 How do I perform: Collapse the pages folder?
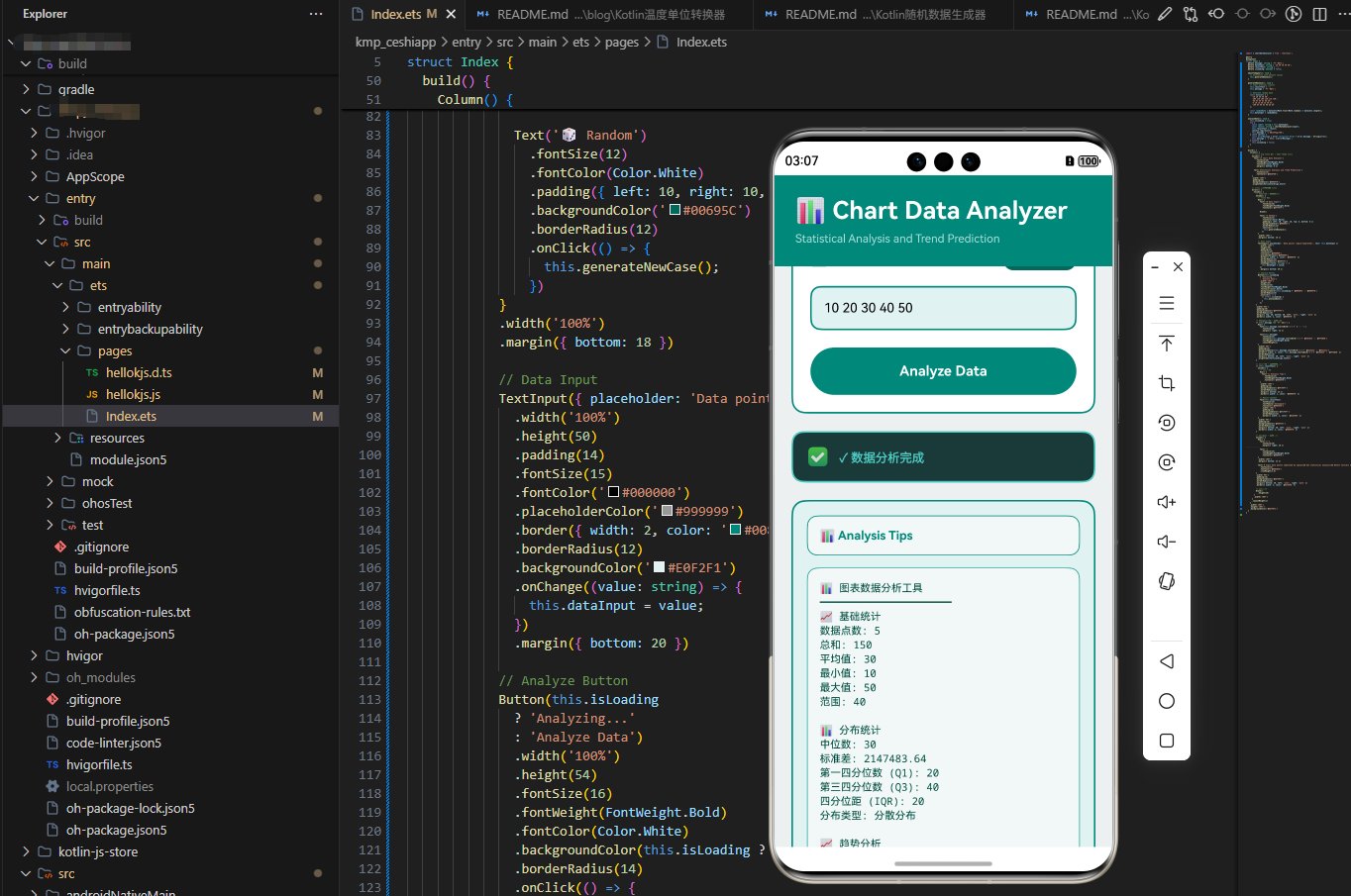[x=66, y=350]
